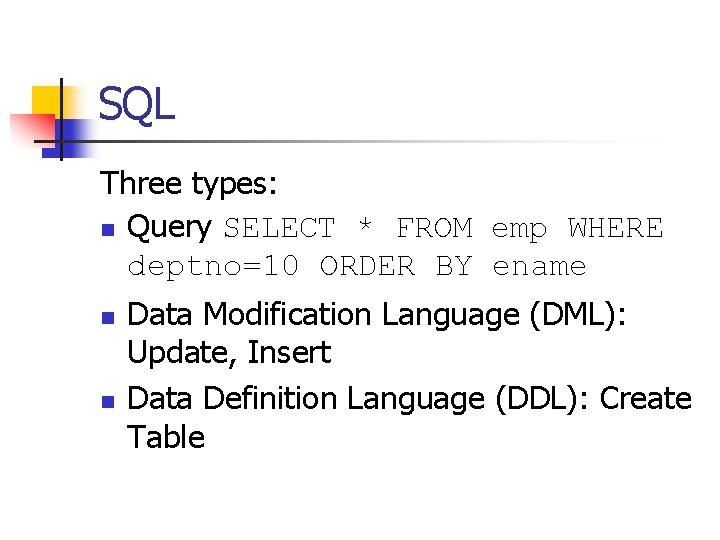Click the red square beside the title
Screen dimensions: 720x540
coord(30,130)
